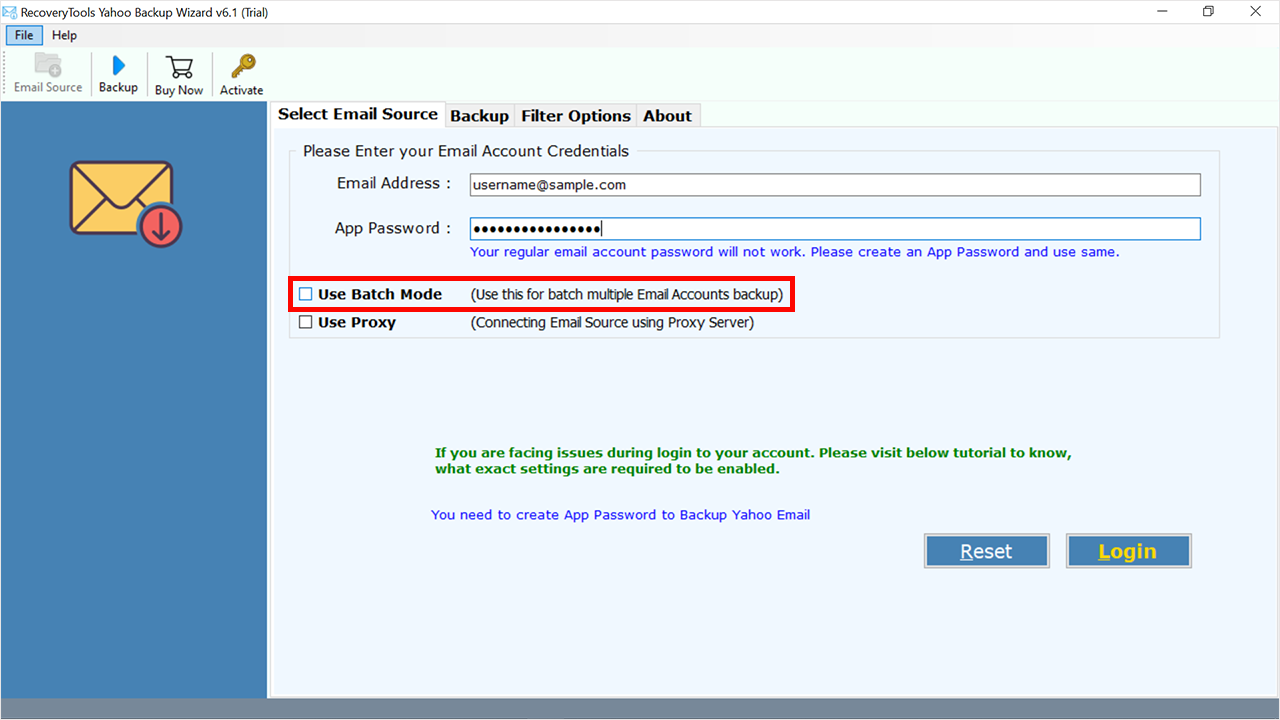Click the Email Address label

(394, 184)
